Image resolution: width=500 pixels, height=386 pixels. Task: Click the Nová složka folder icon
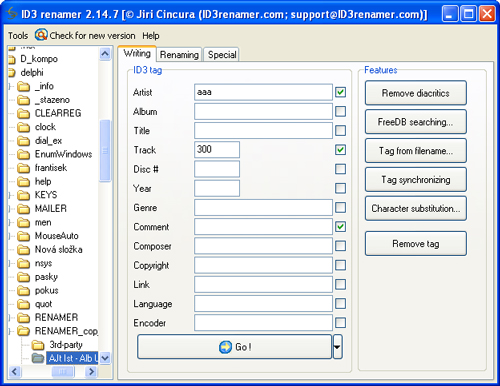23,249
